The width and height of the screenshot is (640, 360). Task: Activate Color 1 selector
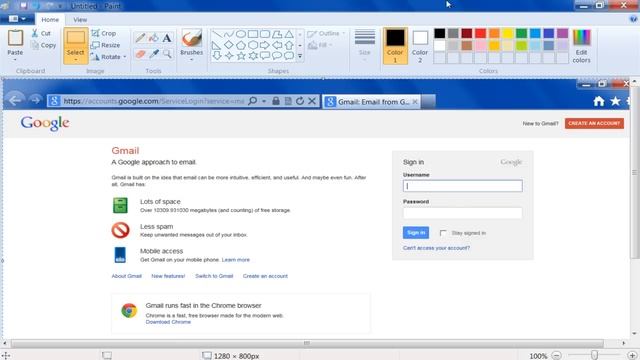pos(395,46)
